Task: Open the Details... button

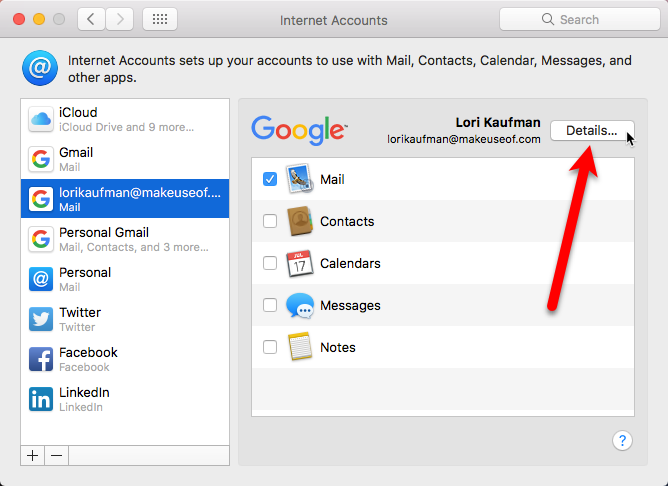Action: (x=592, y=130)
